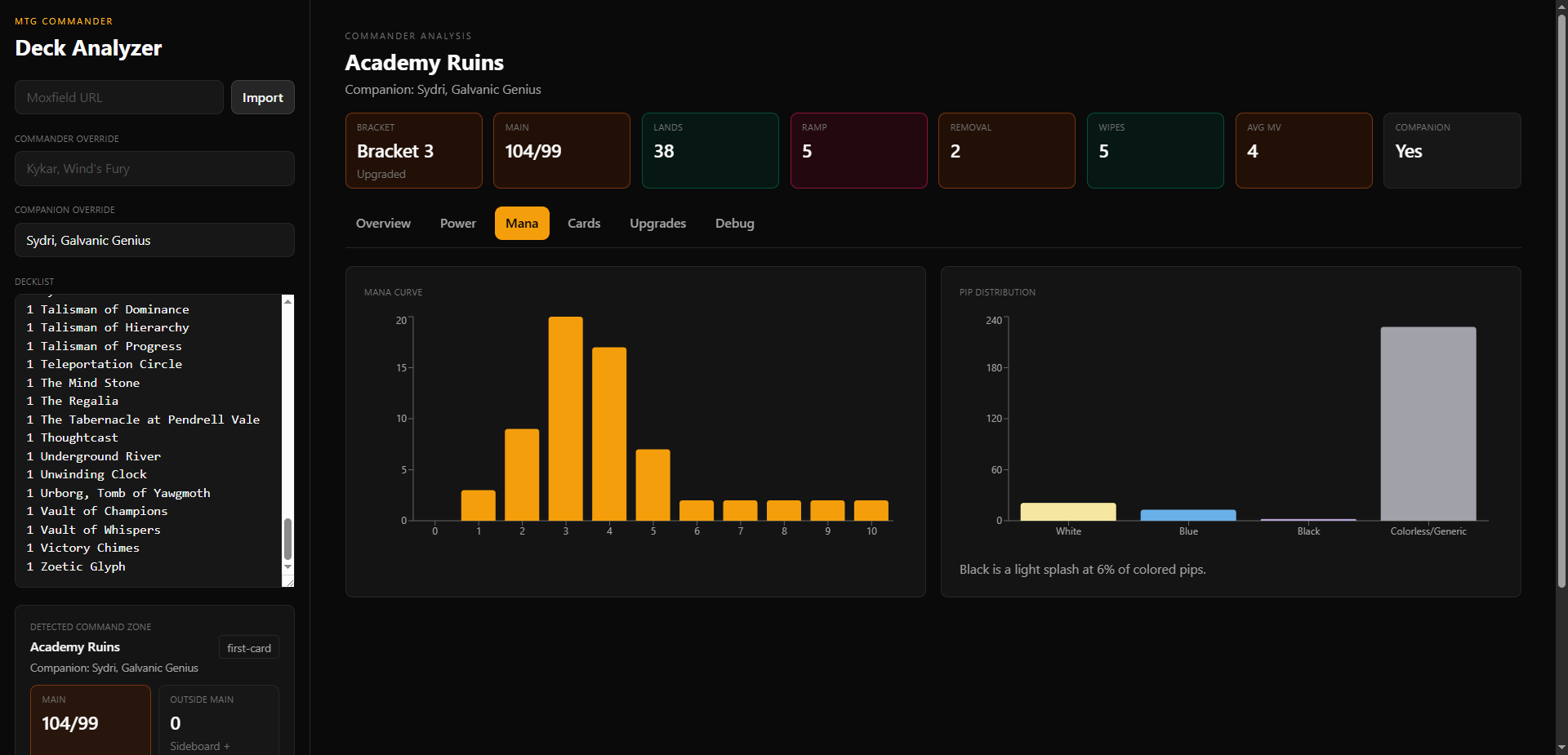
Task: Click the Lands 38 stat card
Action: coord(710,151)
